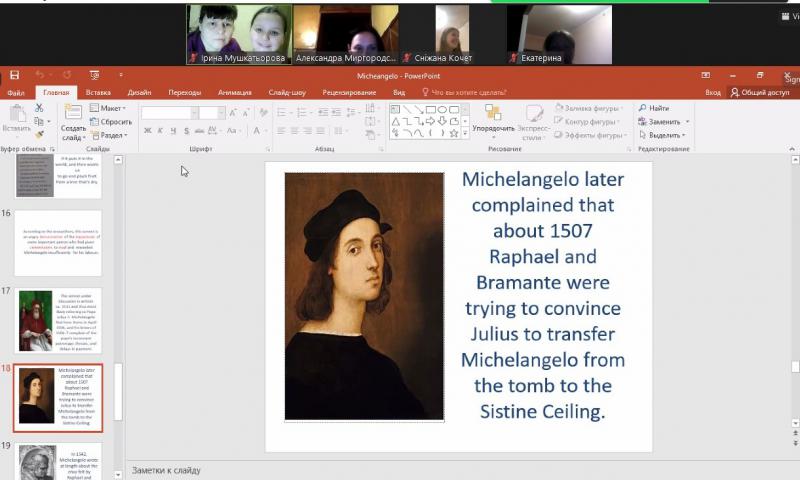The image size is (800, 480).
Task: Open the Вид ribbon tab
Action: point(399,92)
